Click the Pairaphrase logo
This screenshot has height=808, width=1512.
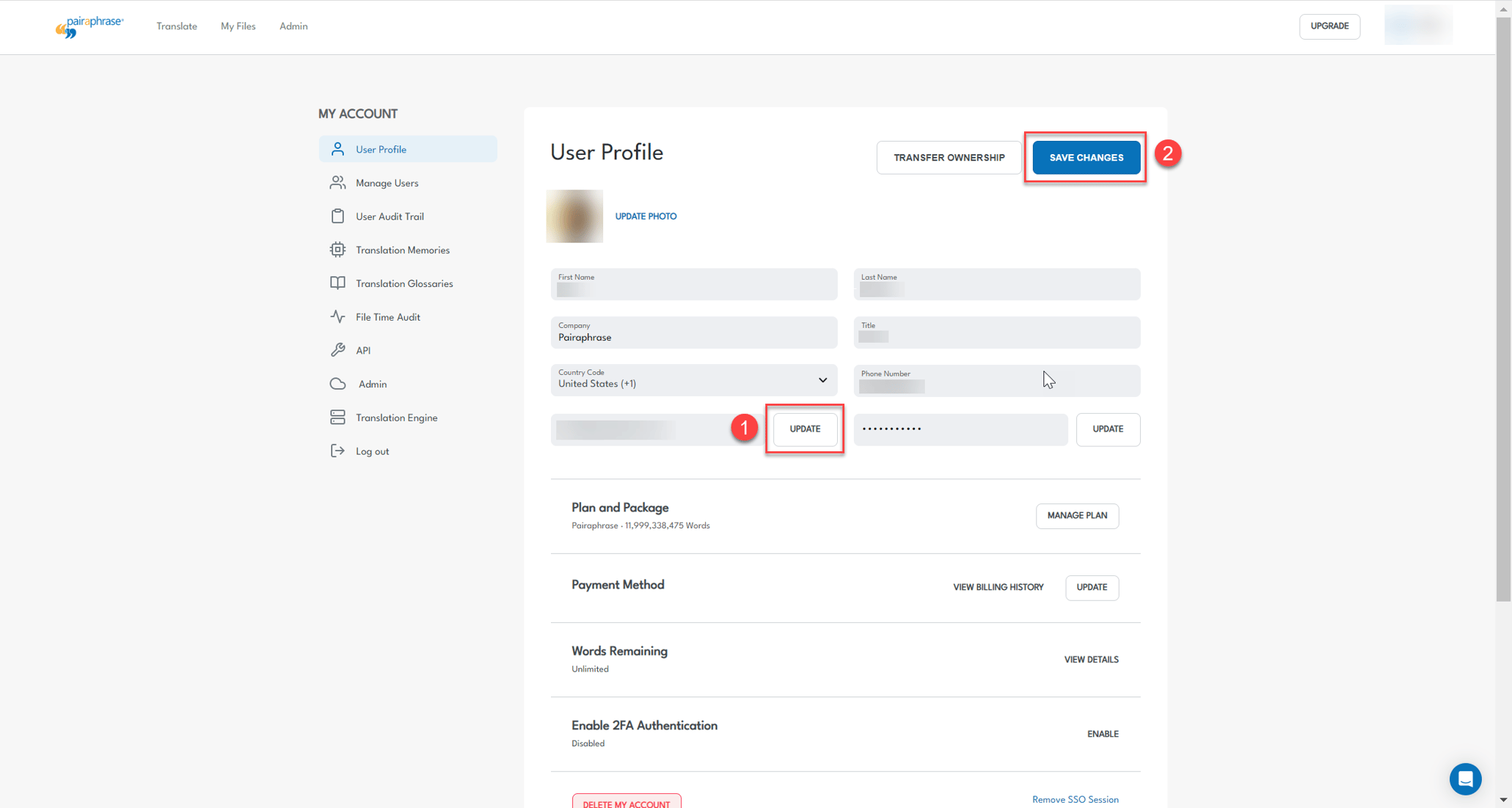[x=90, y=26]
